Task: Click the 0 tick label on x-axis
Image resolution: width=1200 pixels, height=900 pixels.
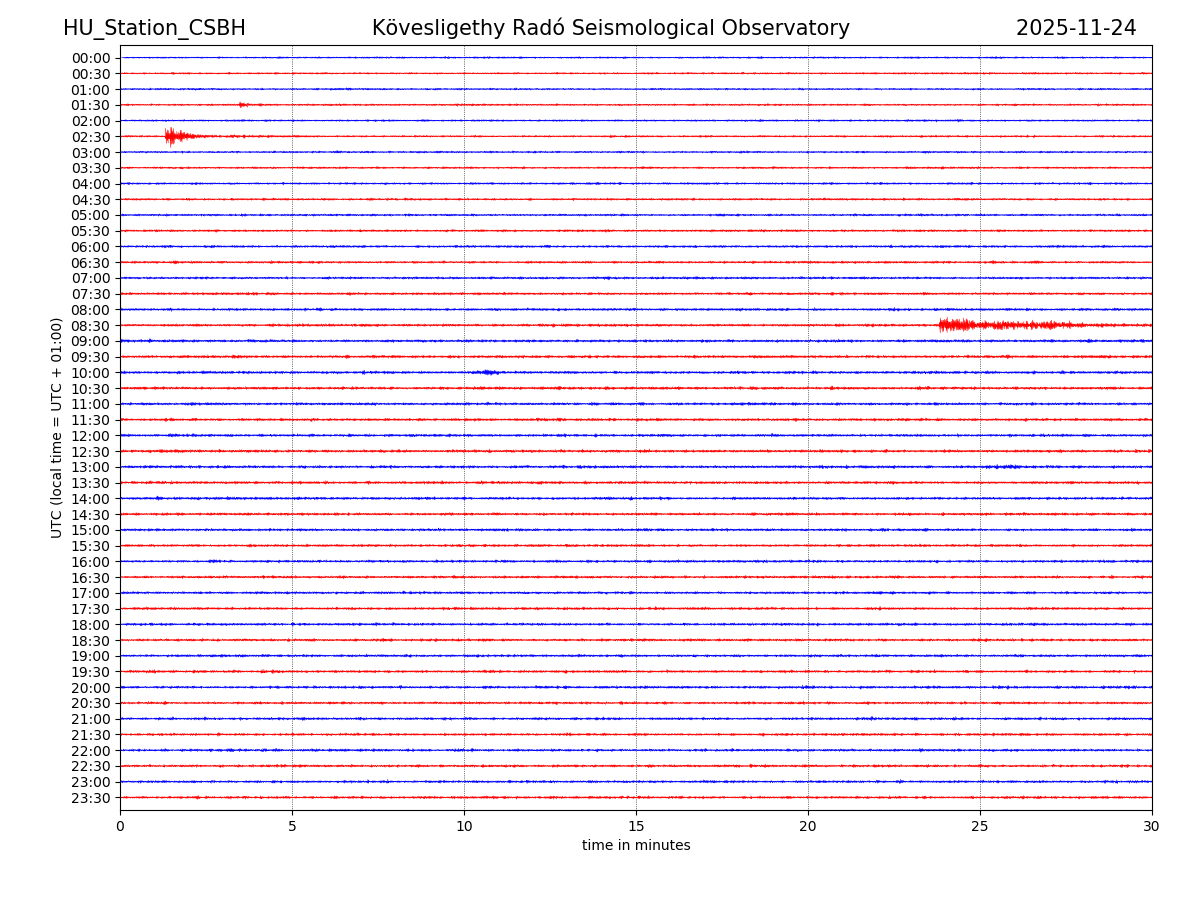Action: click(120, 827)
